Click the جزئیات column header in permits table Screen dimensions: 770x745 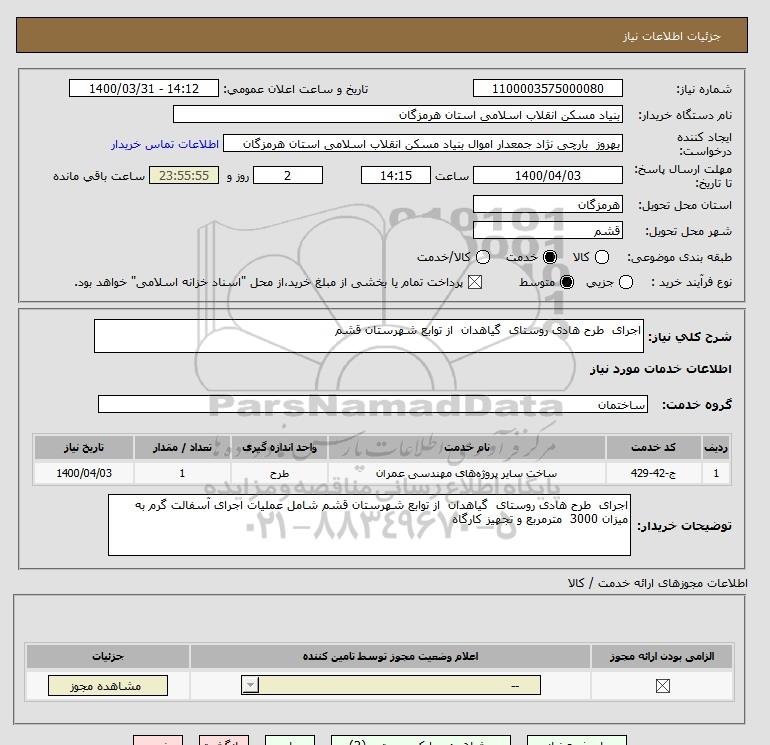108,656
